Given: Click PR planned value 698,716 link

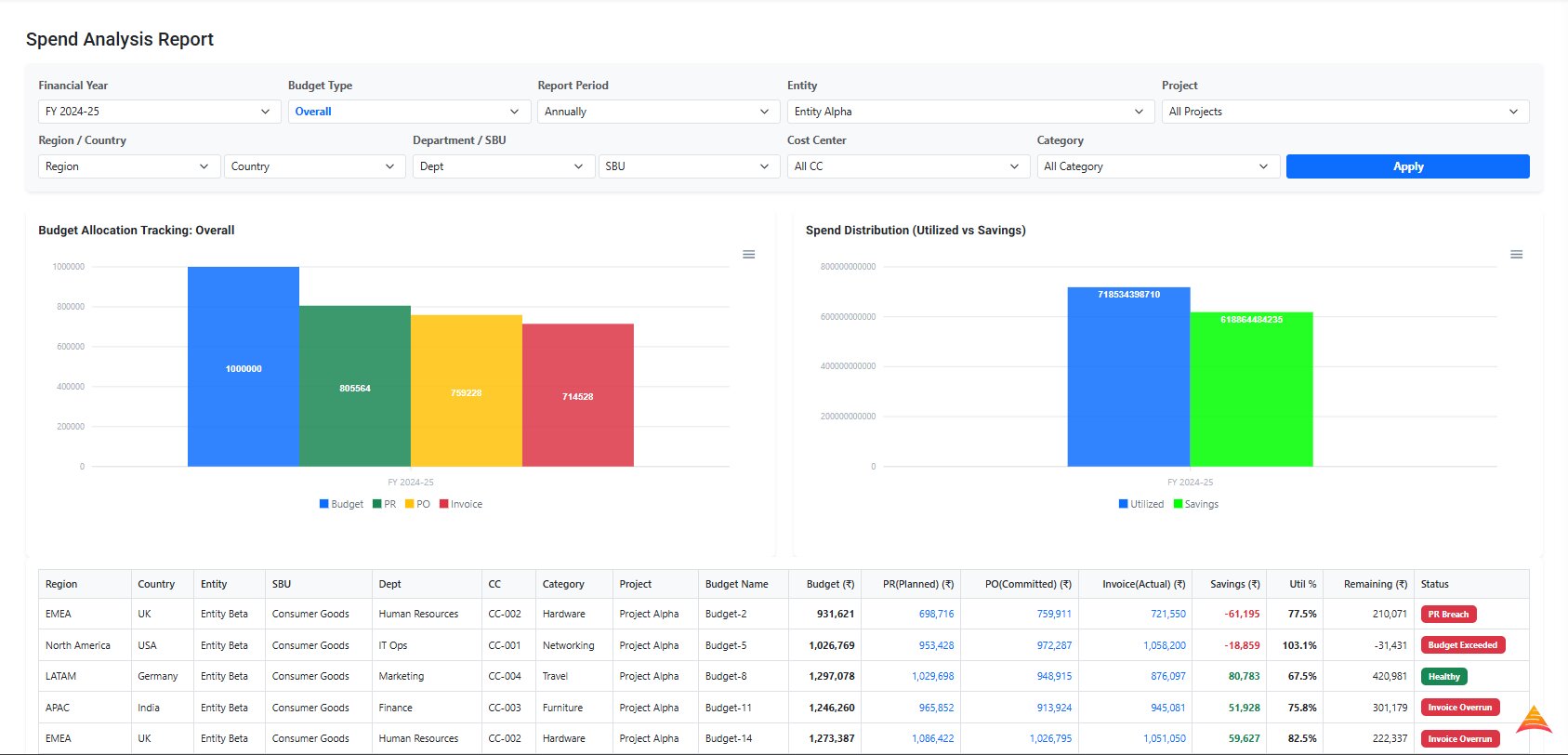Looking at the screenshot, I should [x=936, y=615].
